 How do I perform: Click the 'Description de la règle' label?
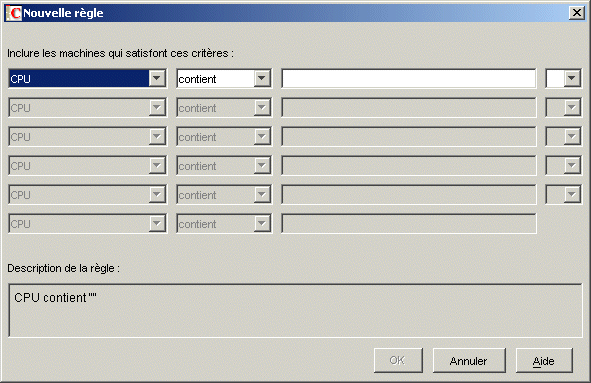pyautogui.click(x=63, y=268)
